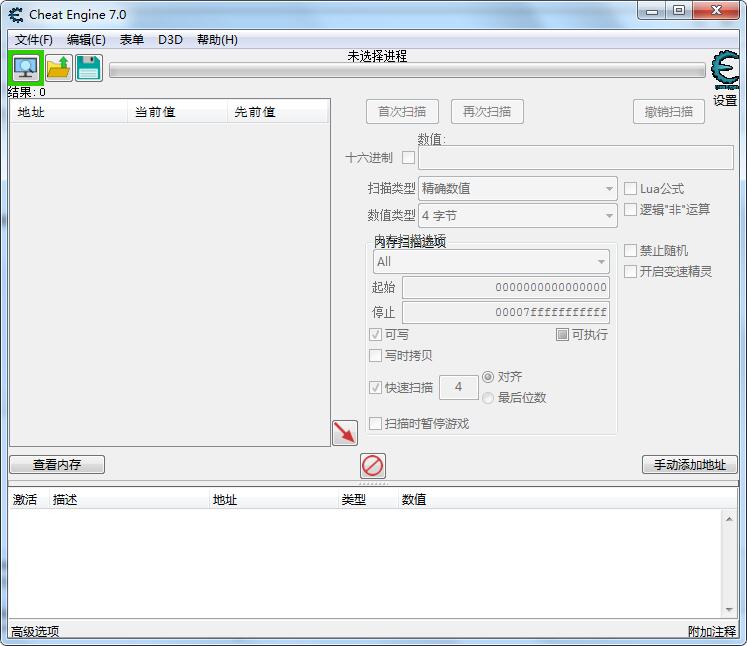Click the 再次扫描 next scan button
Viewport: 747px width, 646px height.
click(487, 111)
